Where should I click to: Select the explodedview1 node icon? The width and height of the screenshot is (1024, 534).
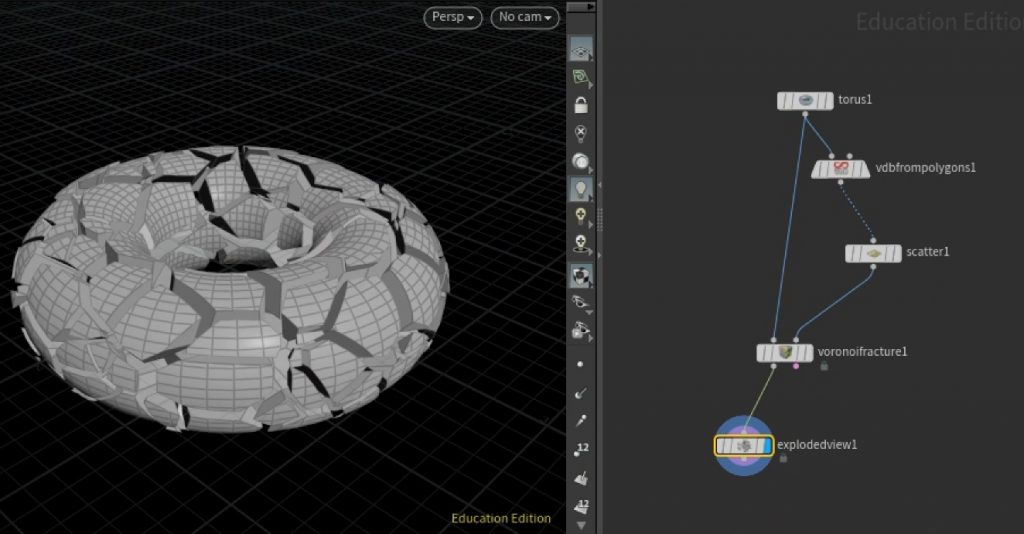744,446
